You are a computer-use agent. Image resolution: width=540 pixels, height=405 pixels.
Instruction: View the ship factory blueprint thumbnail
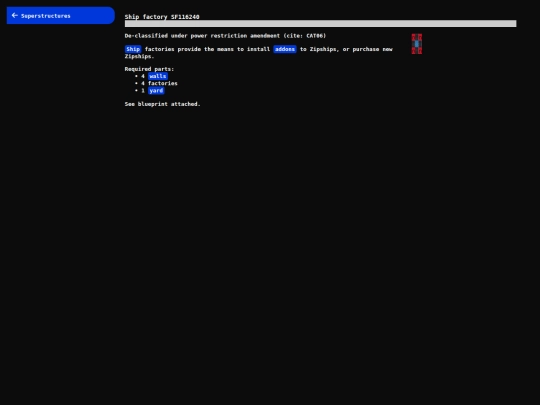pyautogui.click(x=417, y=44)
